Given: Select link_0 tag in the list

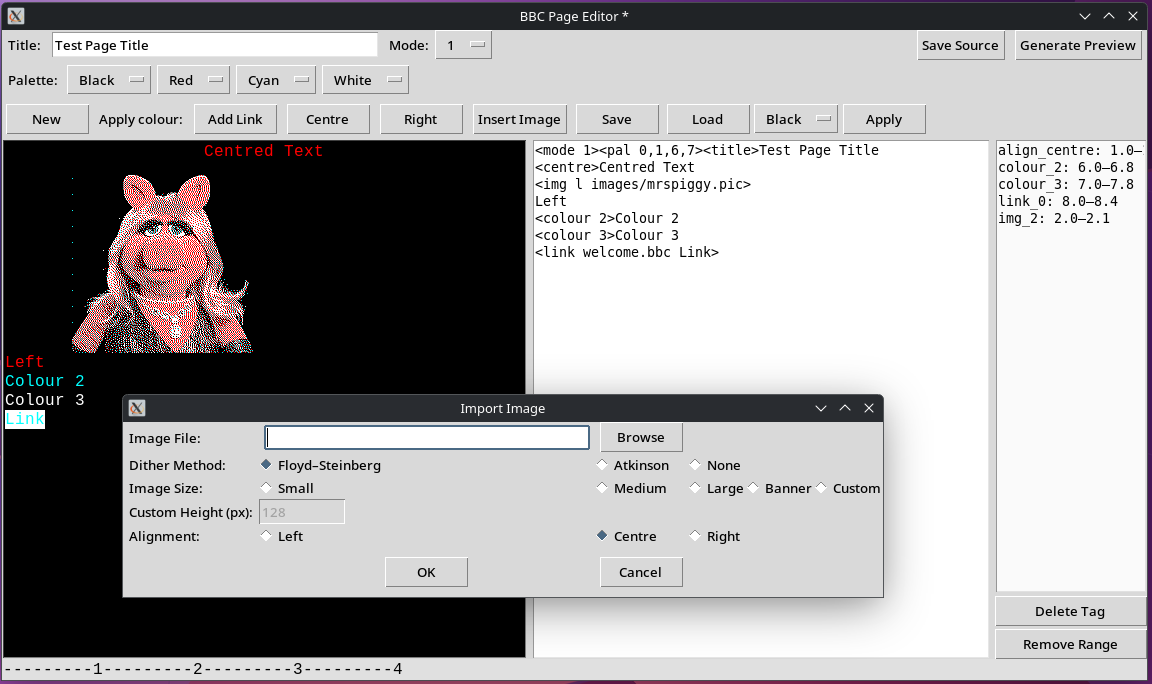Looking at the screenshot, I should pos(1057,202).
